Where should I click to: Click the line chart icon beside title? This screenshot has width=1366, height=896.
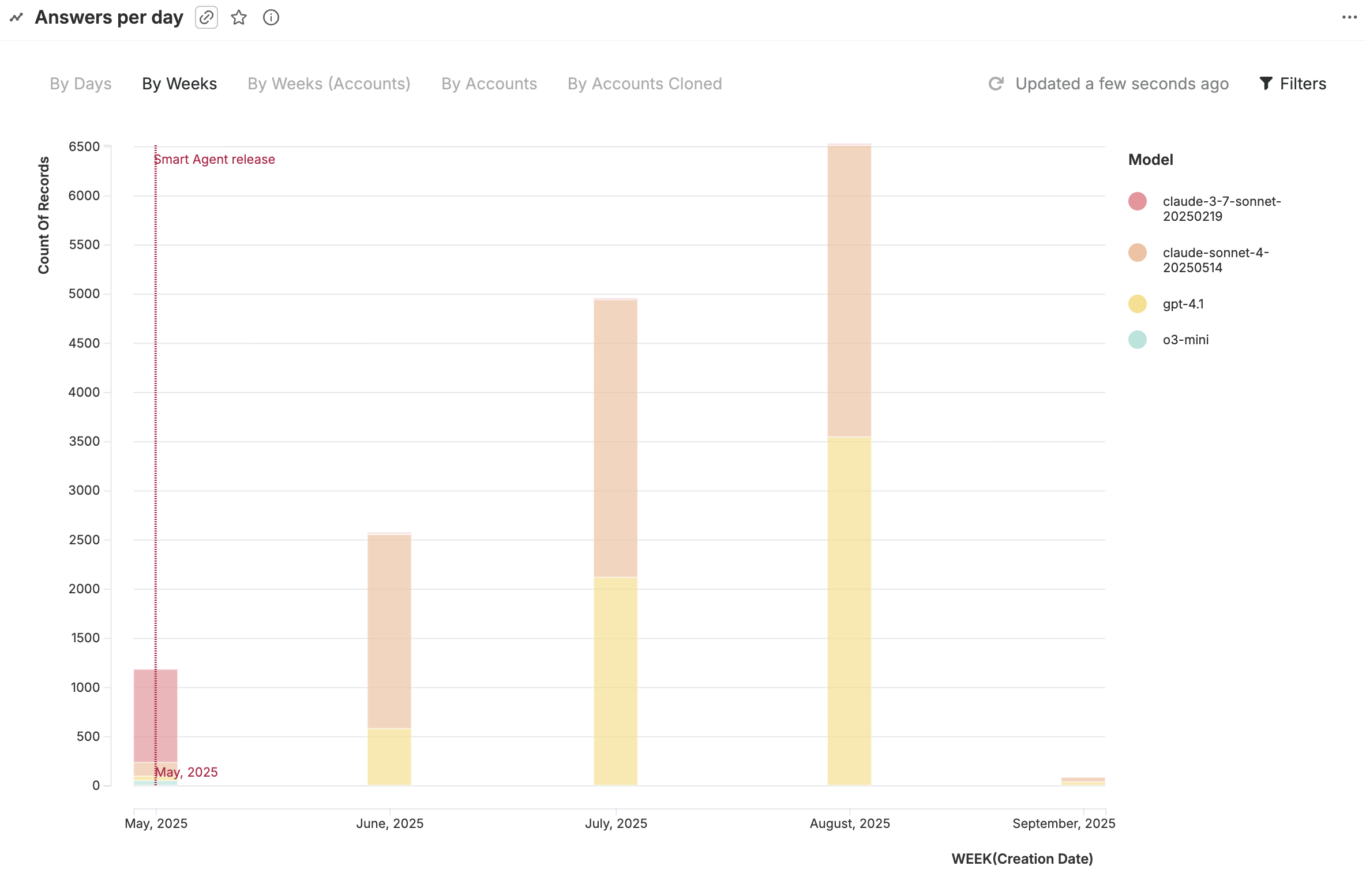tap(16, 18)
